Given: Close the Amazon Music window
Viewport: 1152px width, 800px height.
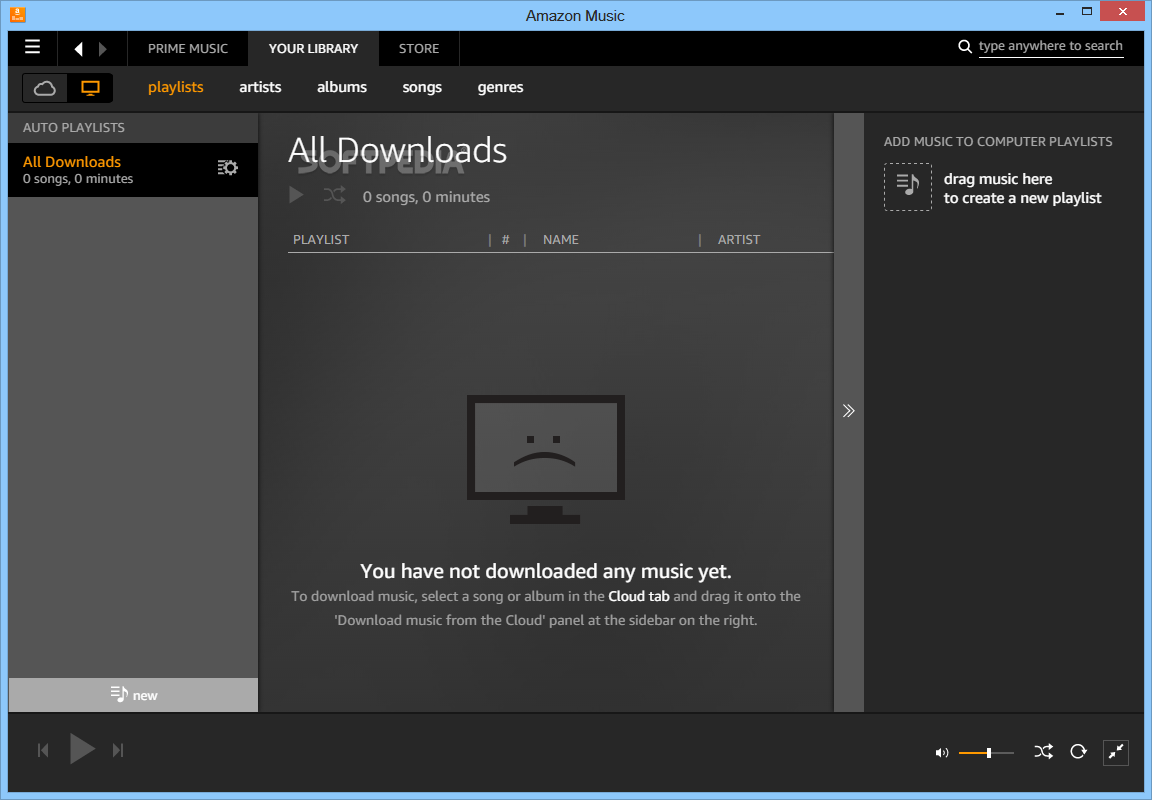Looking at the screenshot, I should [x=1122, y=11].
